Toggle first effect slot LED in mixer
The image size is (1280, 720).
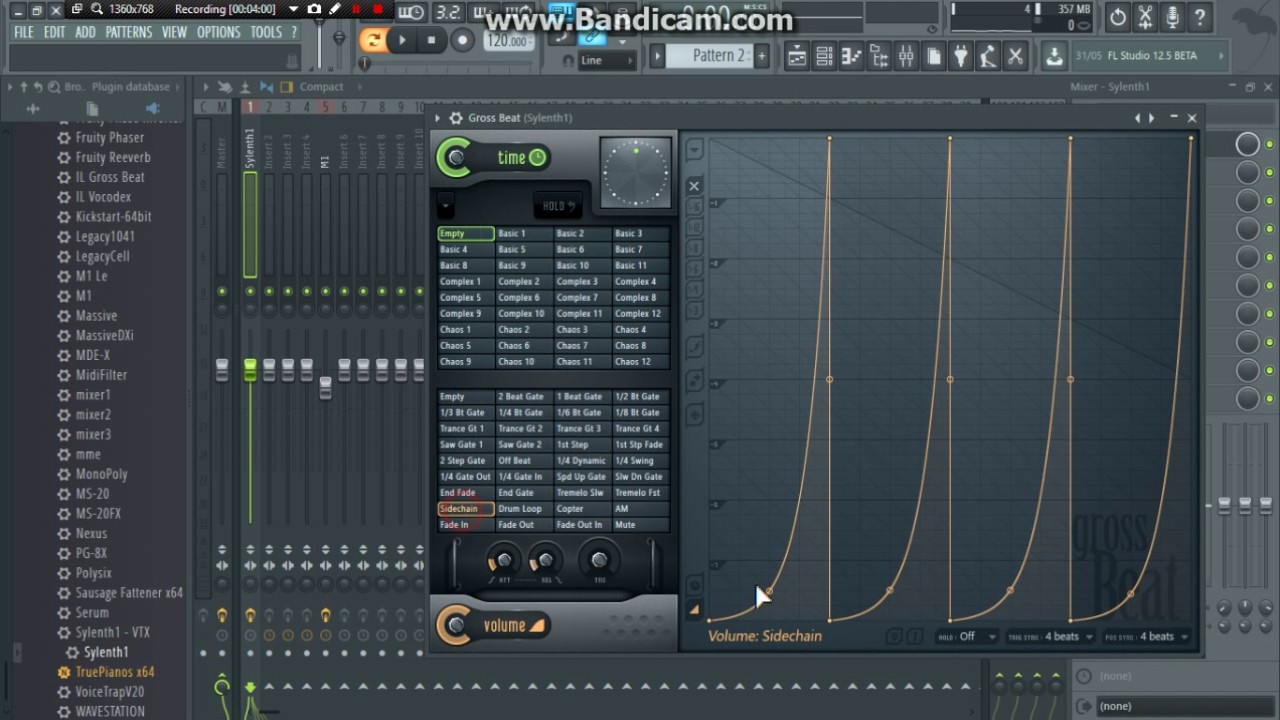(1270, 145)
